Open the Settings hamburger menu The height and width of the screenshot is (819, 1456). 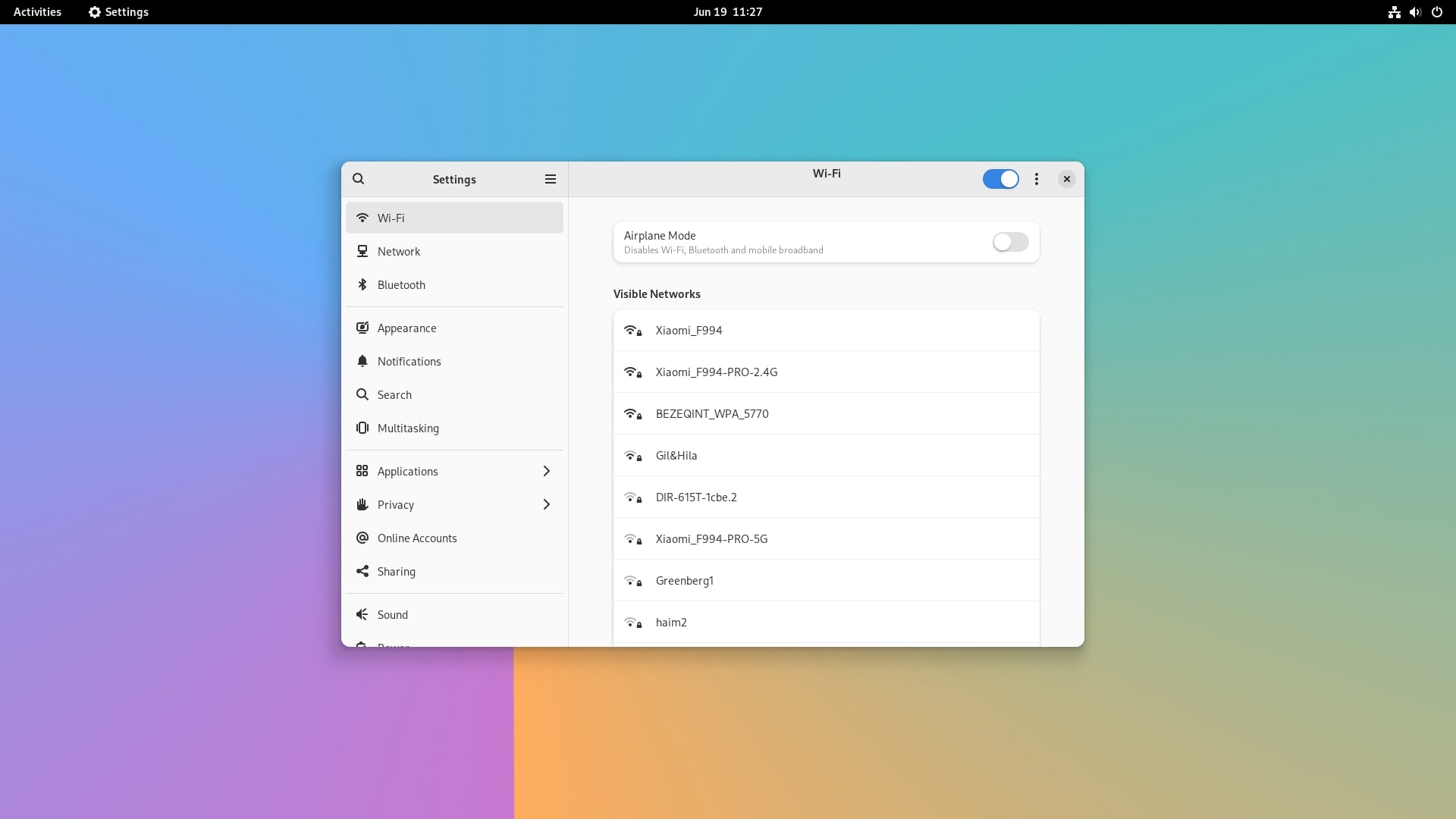[x=550, y=179]
